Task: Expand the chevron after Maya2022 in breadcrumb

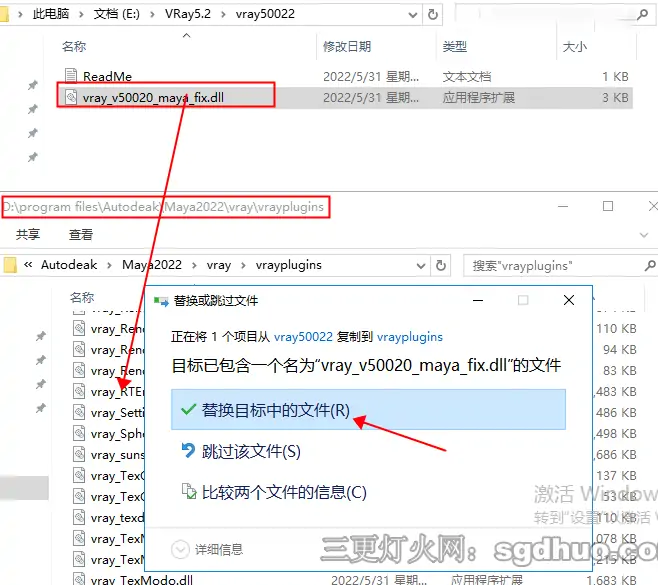Action: [194, 266]
